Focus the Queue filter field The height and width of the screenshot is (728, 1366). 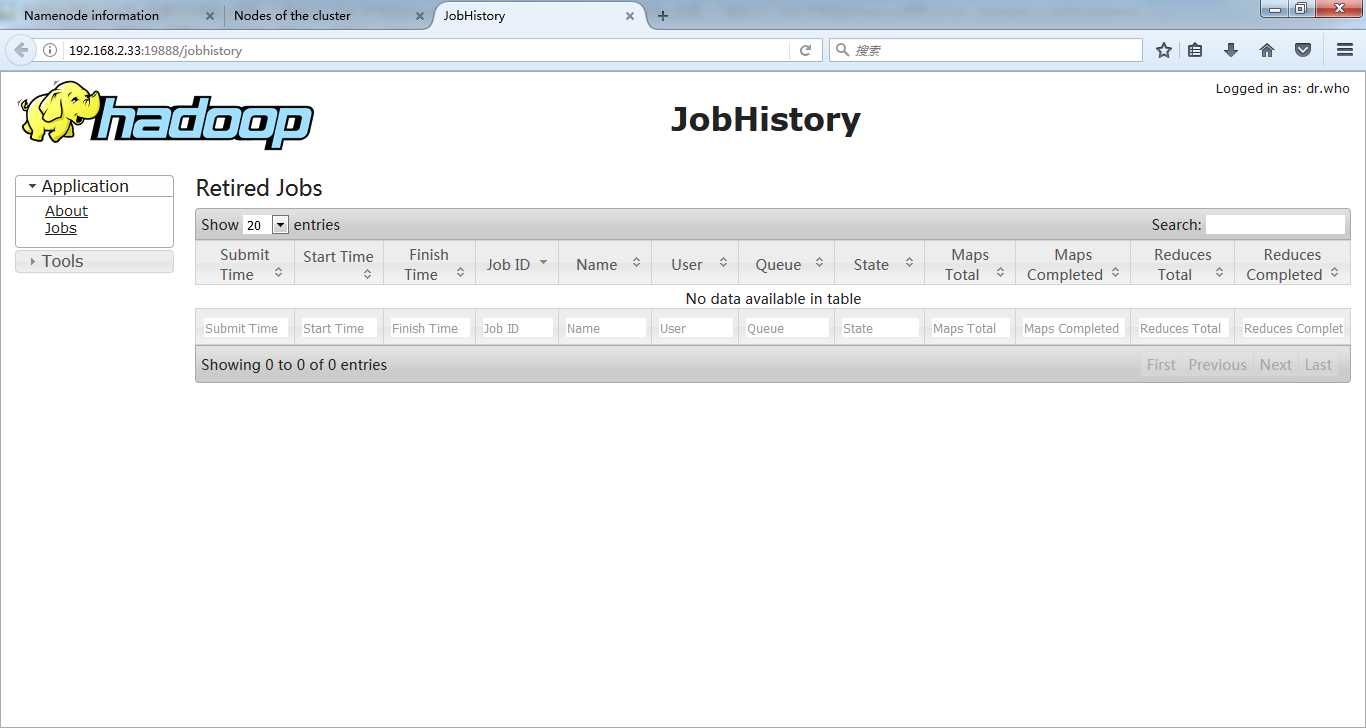(787, 328)
